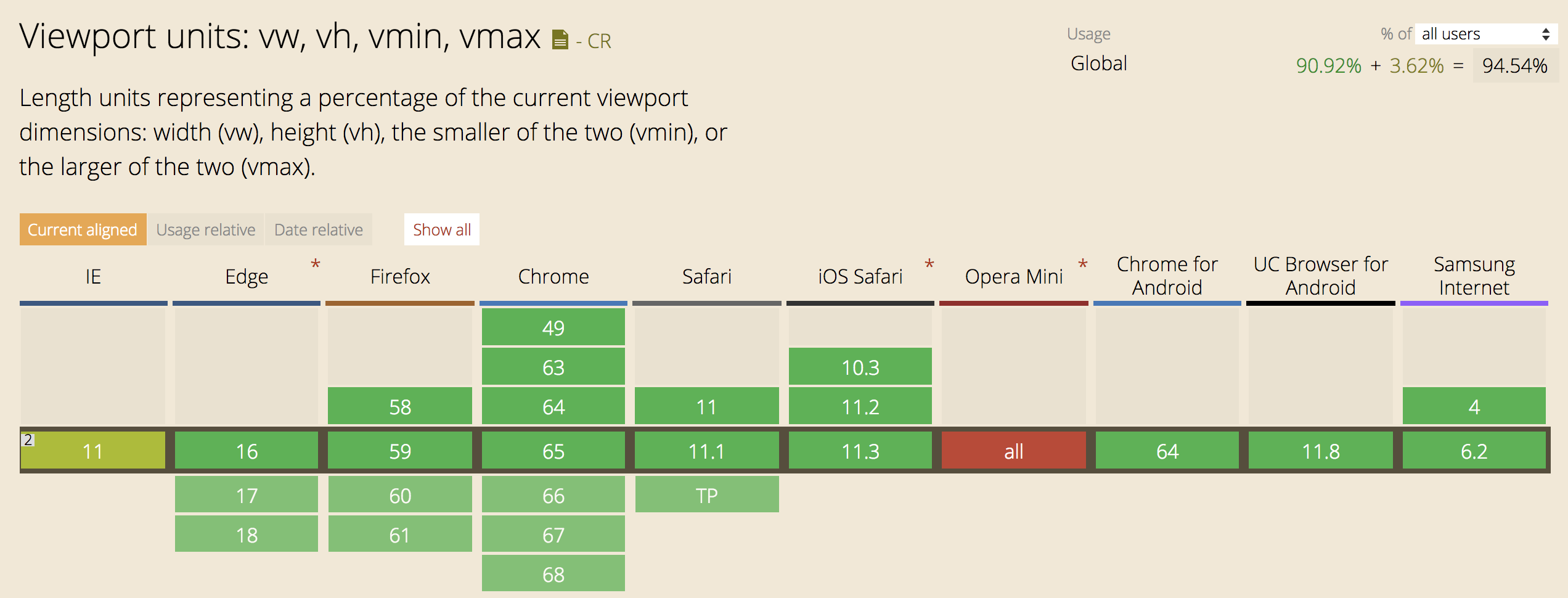Open the all users dropdown
This screenshot has width=1568, height=598.
1486,34
